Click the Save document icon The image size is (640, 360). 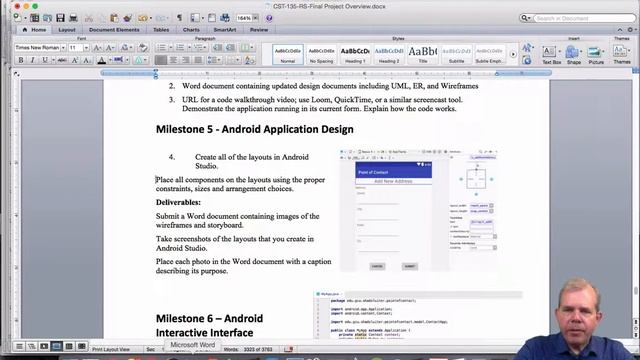pyautogui.click(x=60, y=18)
